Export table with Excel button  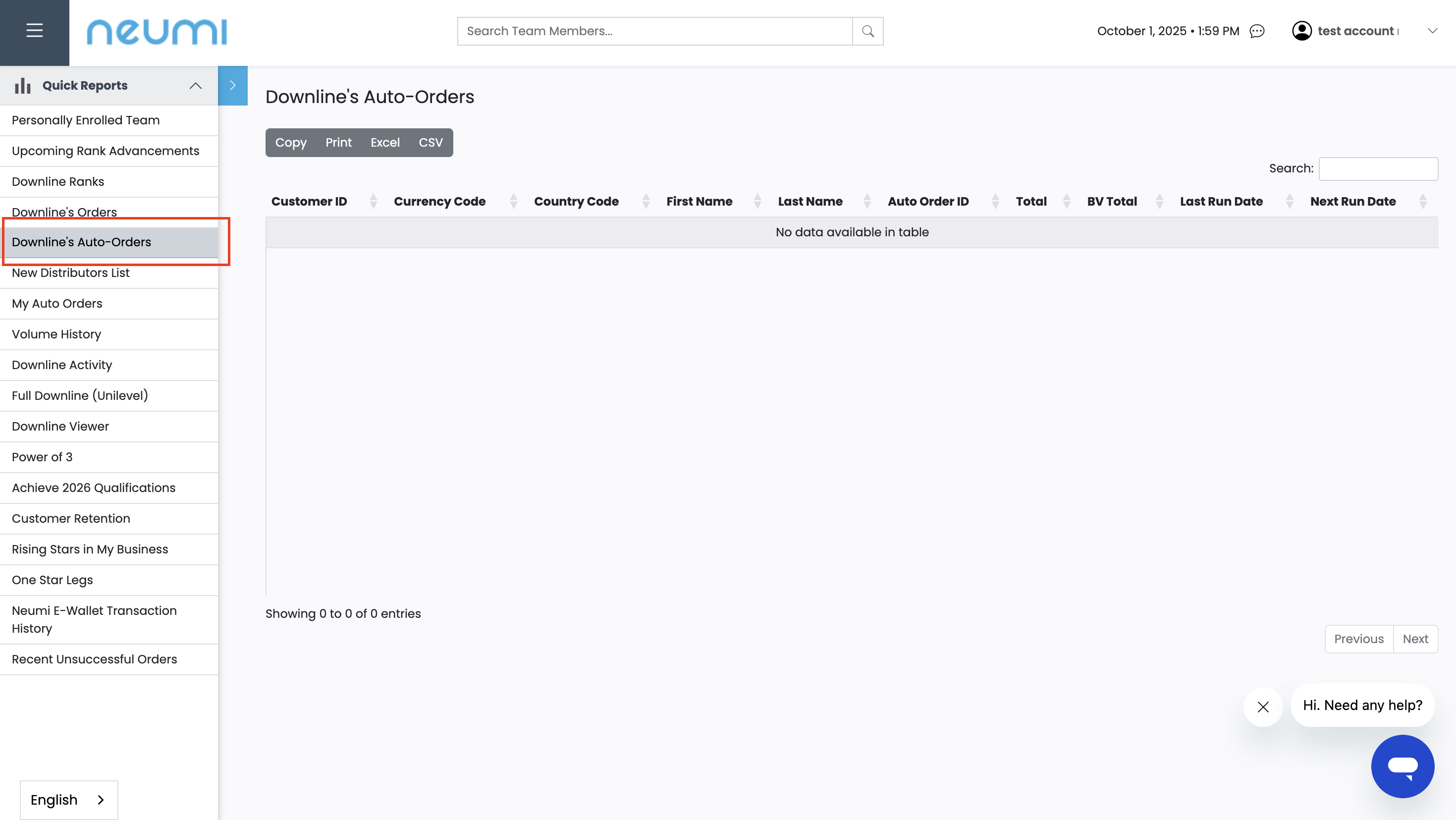(x=385, y=142)
